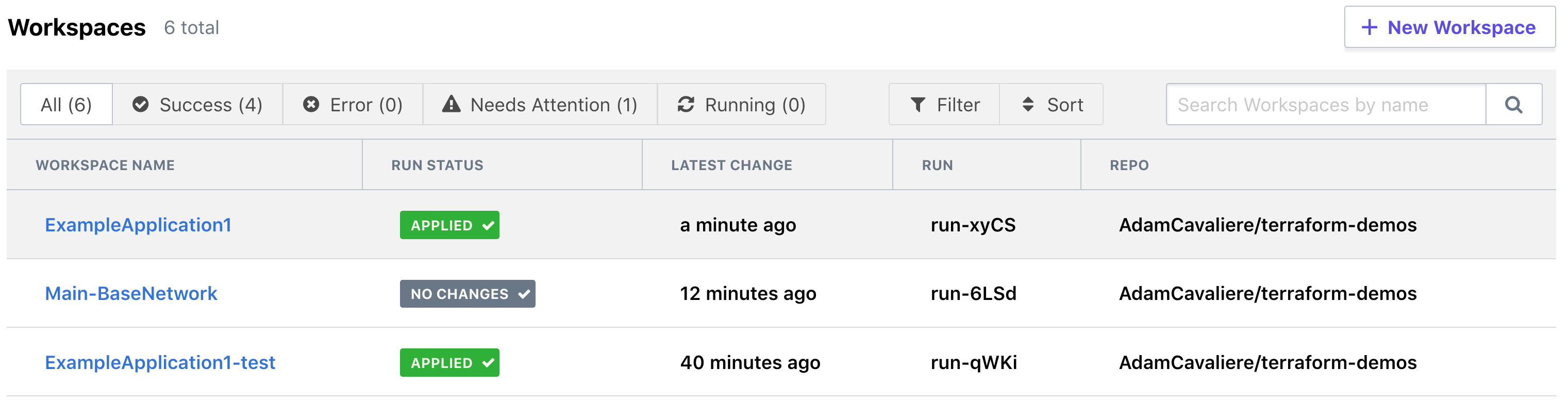The height and width of the screenshot is (402, 1568).
Task: Select the All (6) tab
Action: coord(66,105)
